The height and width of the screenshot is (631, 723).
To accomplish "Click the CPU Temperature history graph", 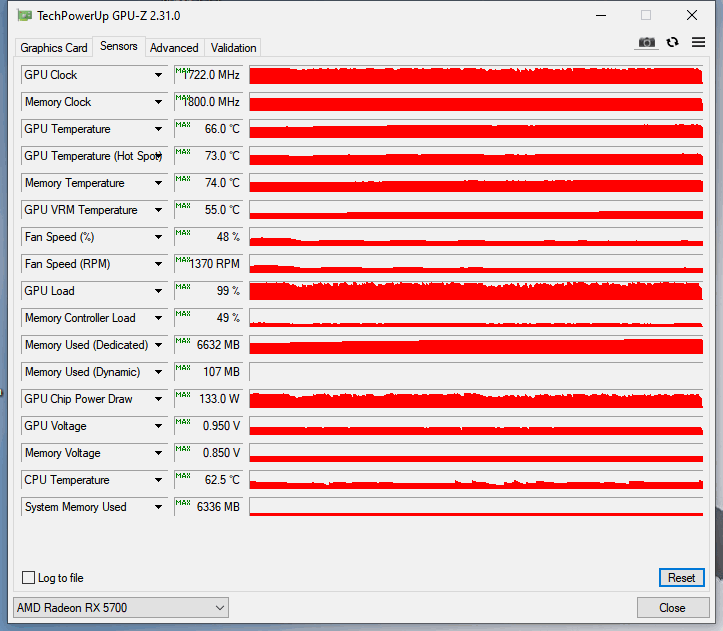I will (x=476, y=480).
